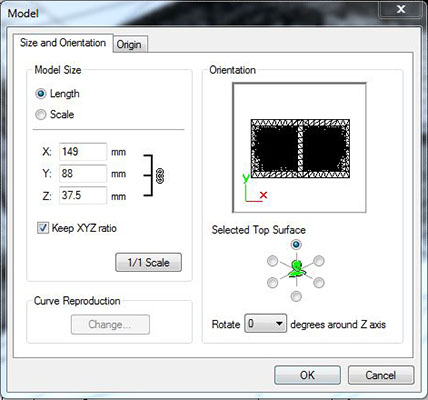Click the Y dimension field showing 88
Viewport: 428px width, 400px height.
[x=83, y=173]
